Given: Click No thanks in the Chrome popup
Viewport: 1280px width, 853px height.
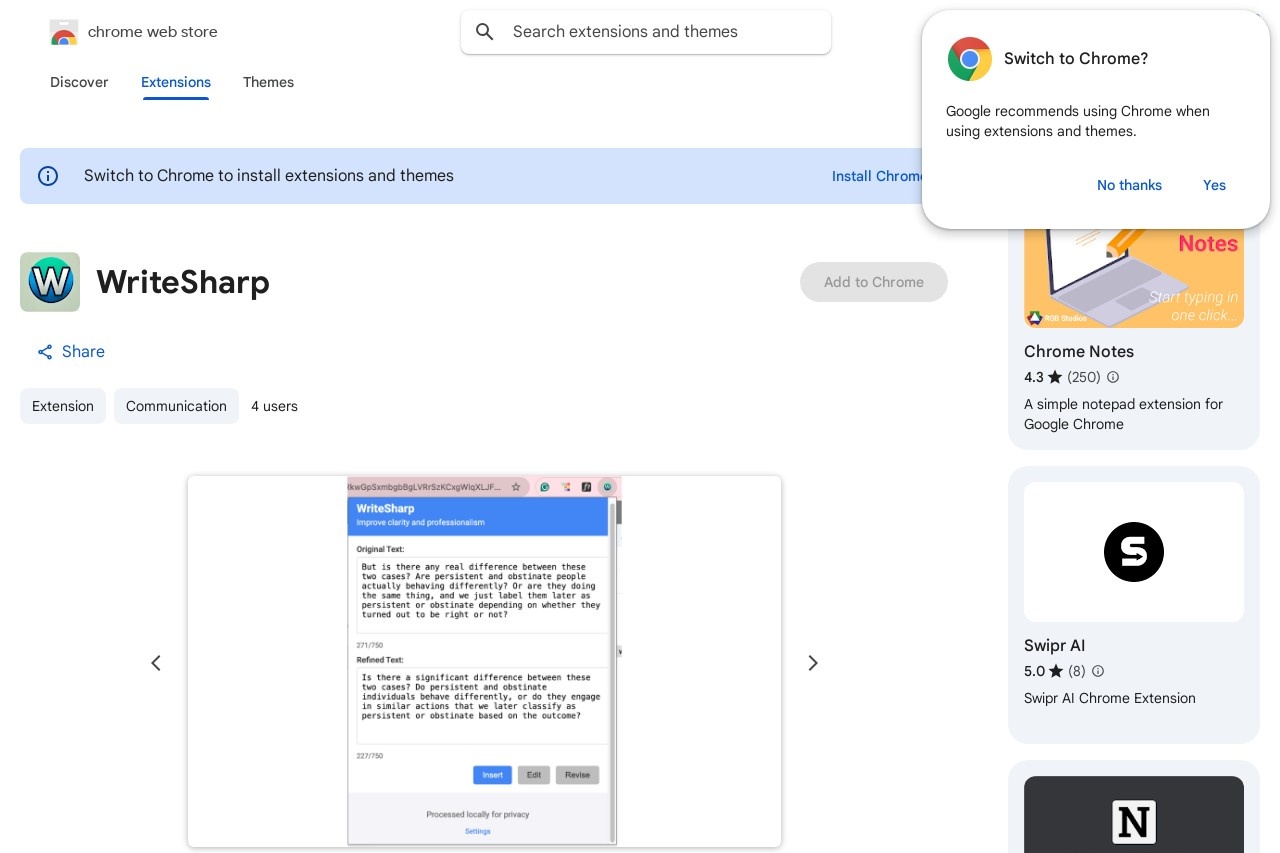Looking at the screenshot, I should coord(1129,185).
